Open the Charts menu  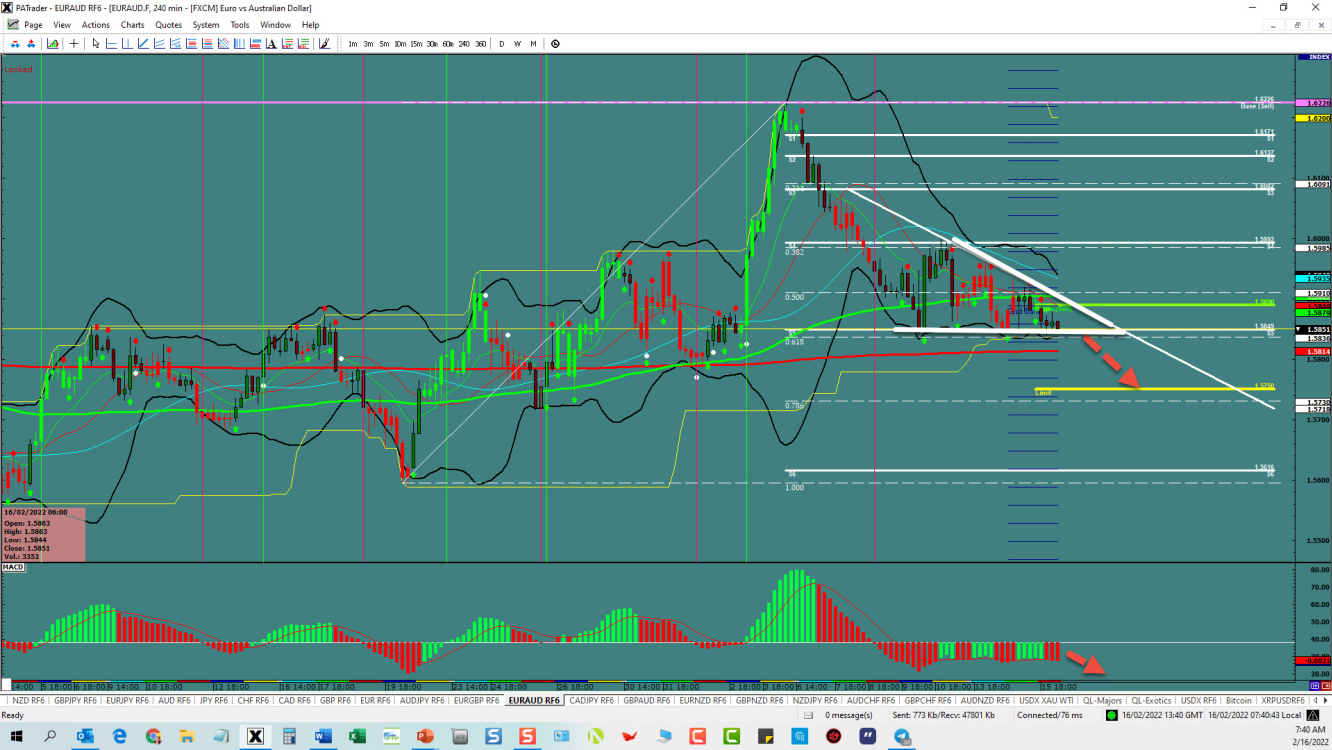point(132,25)
